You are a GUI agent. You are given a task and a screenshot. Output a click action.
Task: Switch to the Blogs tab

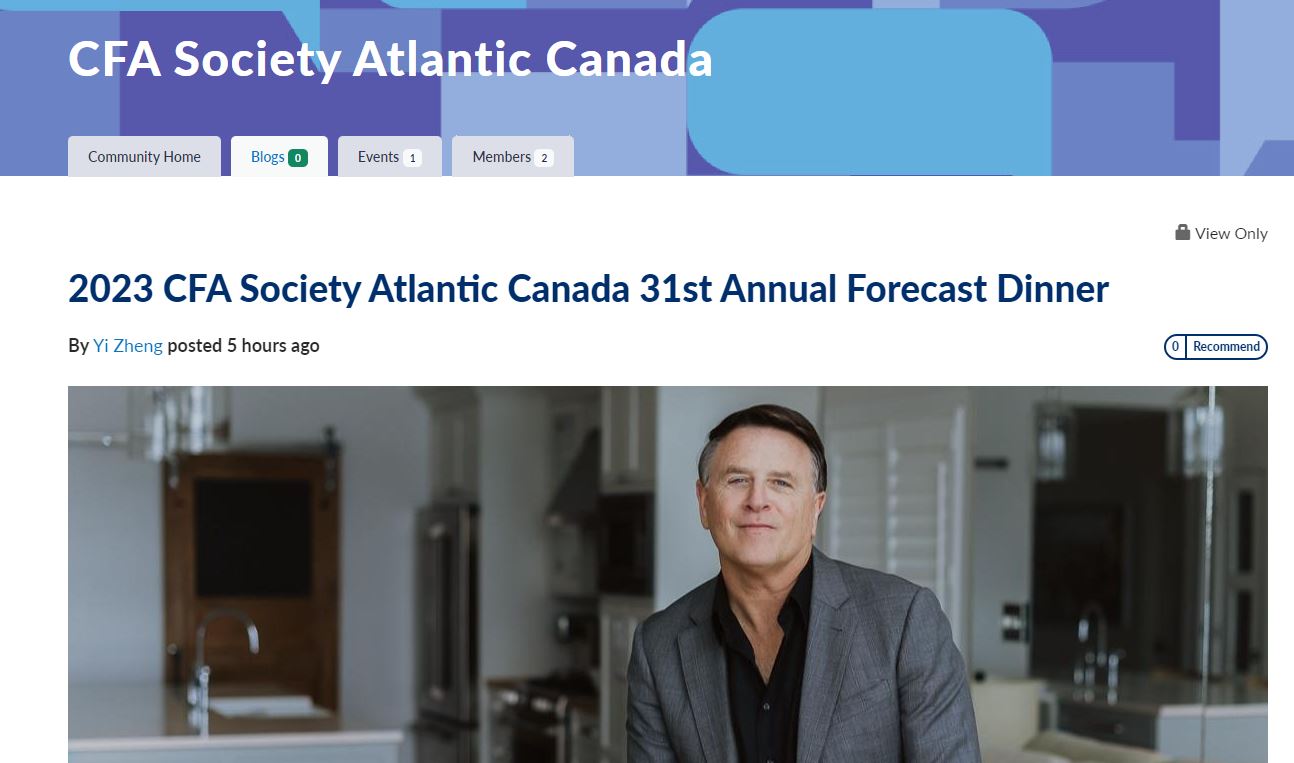(267, 157)
